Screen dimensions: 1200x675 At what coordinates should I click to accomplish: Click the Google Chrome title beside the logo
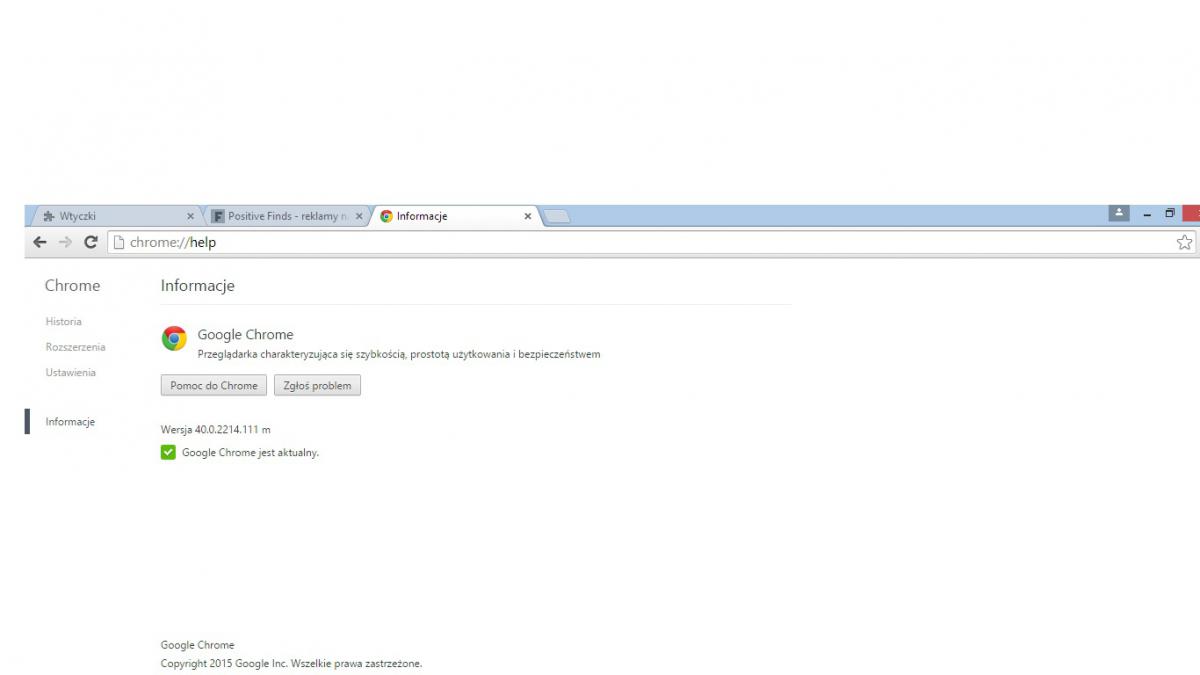[245, 335]
